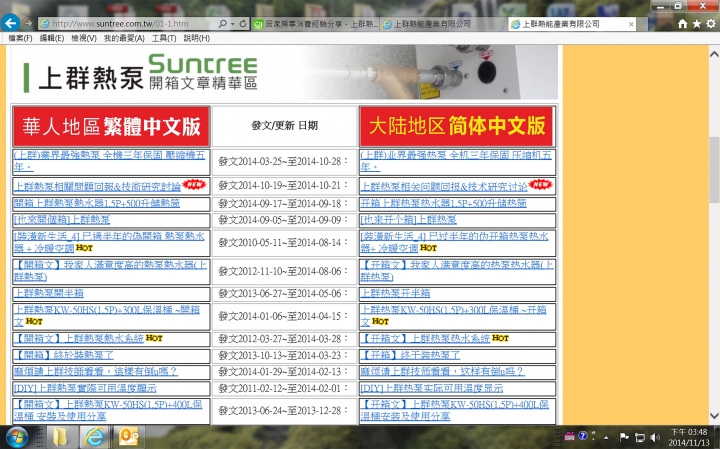Image resolution: width=720 pixels, height=449 pixels.
Task: Close the active 上群熱能產業有限公司 tab
Action: tap(631, 24)
